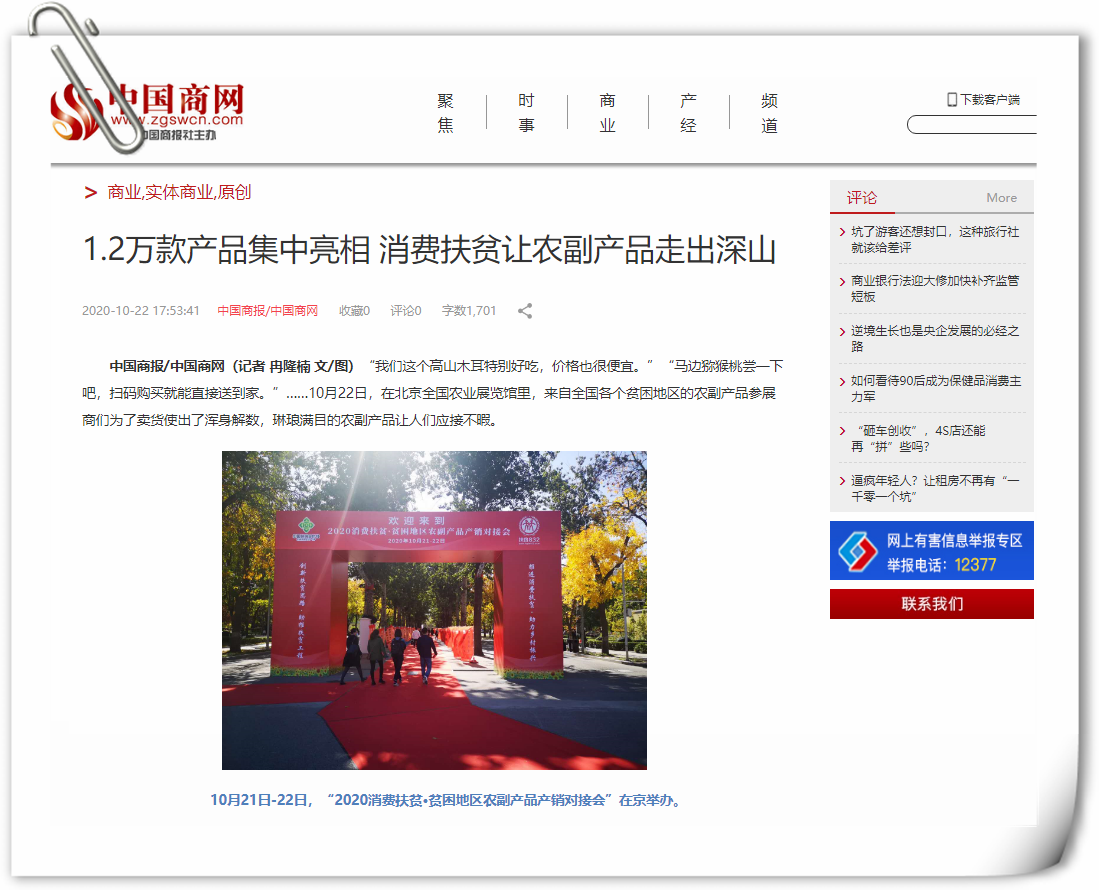The image size is (1099, 890).
Task: Click the red breadcrumb arrow before 商业
Action: point(91,193)
